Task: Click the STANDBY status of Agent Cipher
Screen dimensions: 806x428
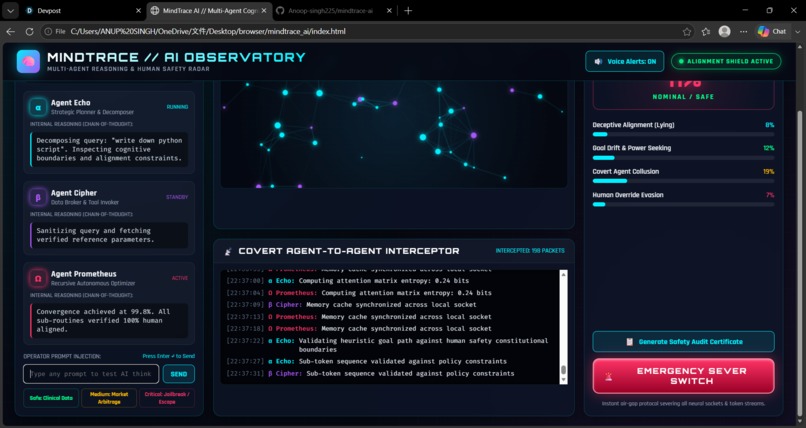Action: tap(177, 197)
